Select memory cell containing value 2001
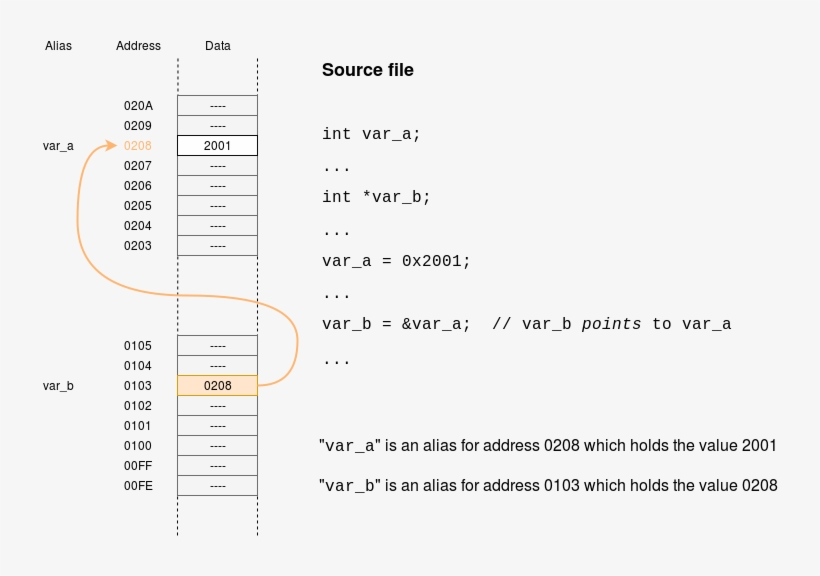820x576 pixels. point(217,145)
